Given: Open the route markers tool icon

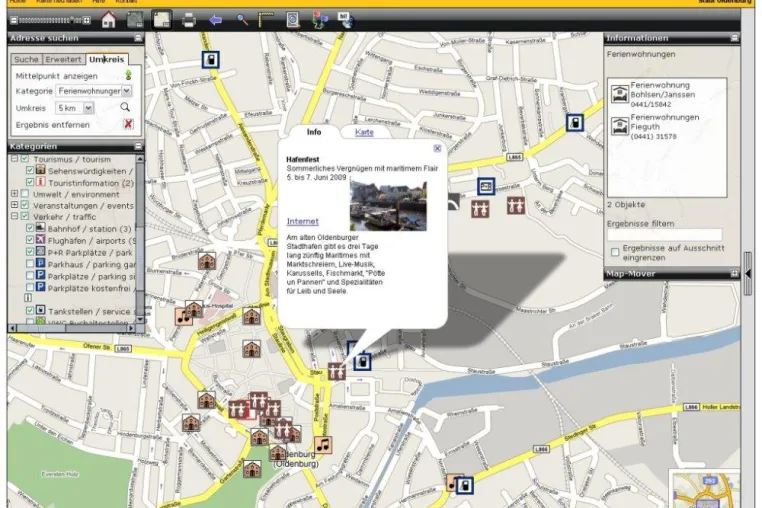Looking at the screenshot, I should coord(319,20).
